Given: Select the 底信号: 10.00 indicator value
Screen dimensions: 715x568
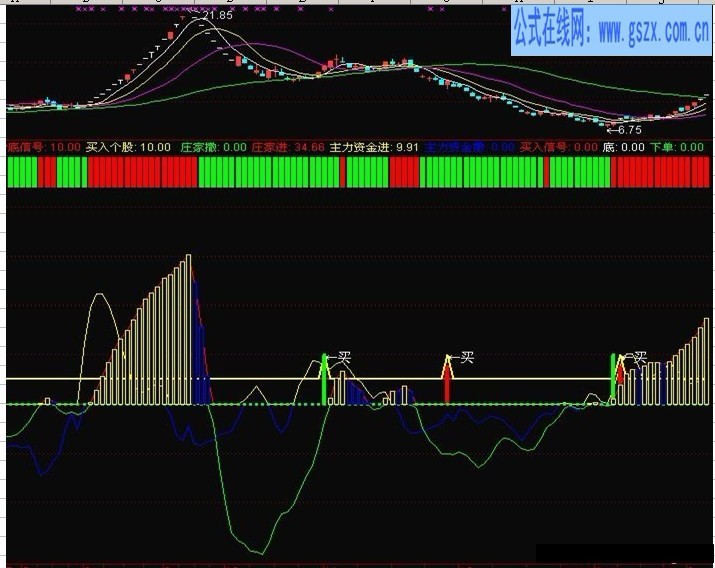Looking at the screenshot, I should pyautogui.click(x=44, y=147).
